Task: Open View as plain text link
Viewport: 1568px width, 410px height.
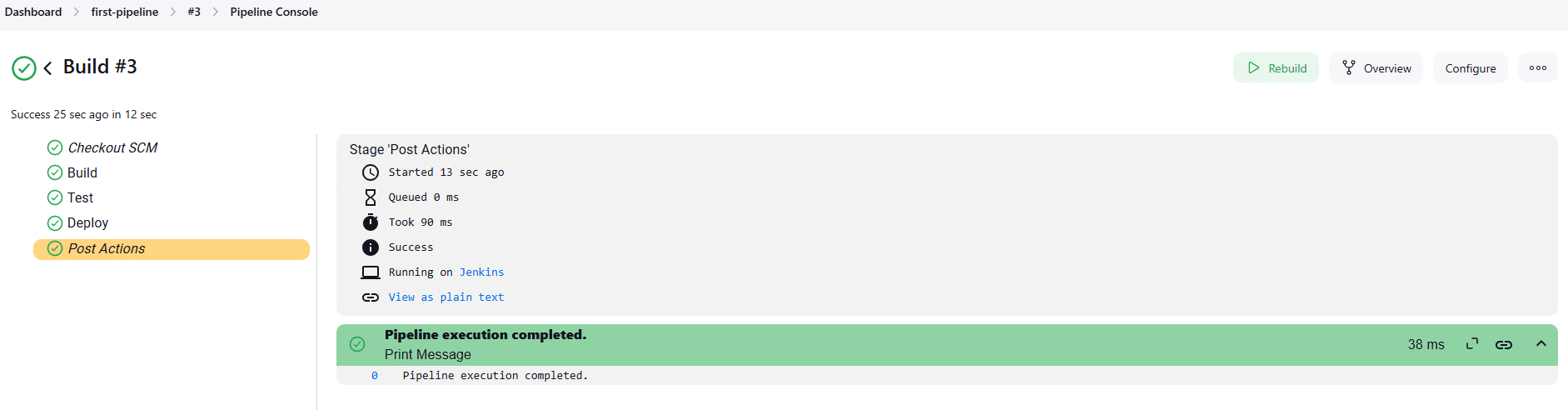Action: 446,297
